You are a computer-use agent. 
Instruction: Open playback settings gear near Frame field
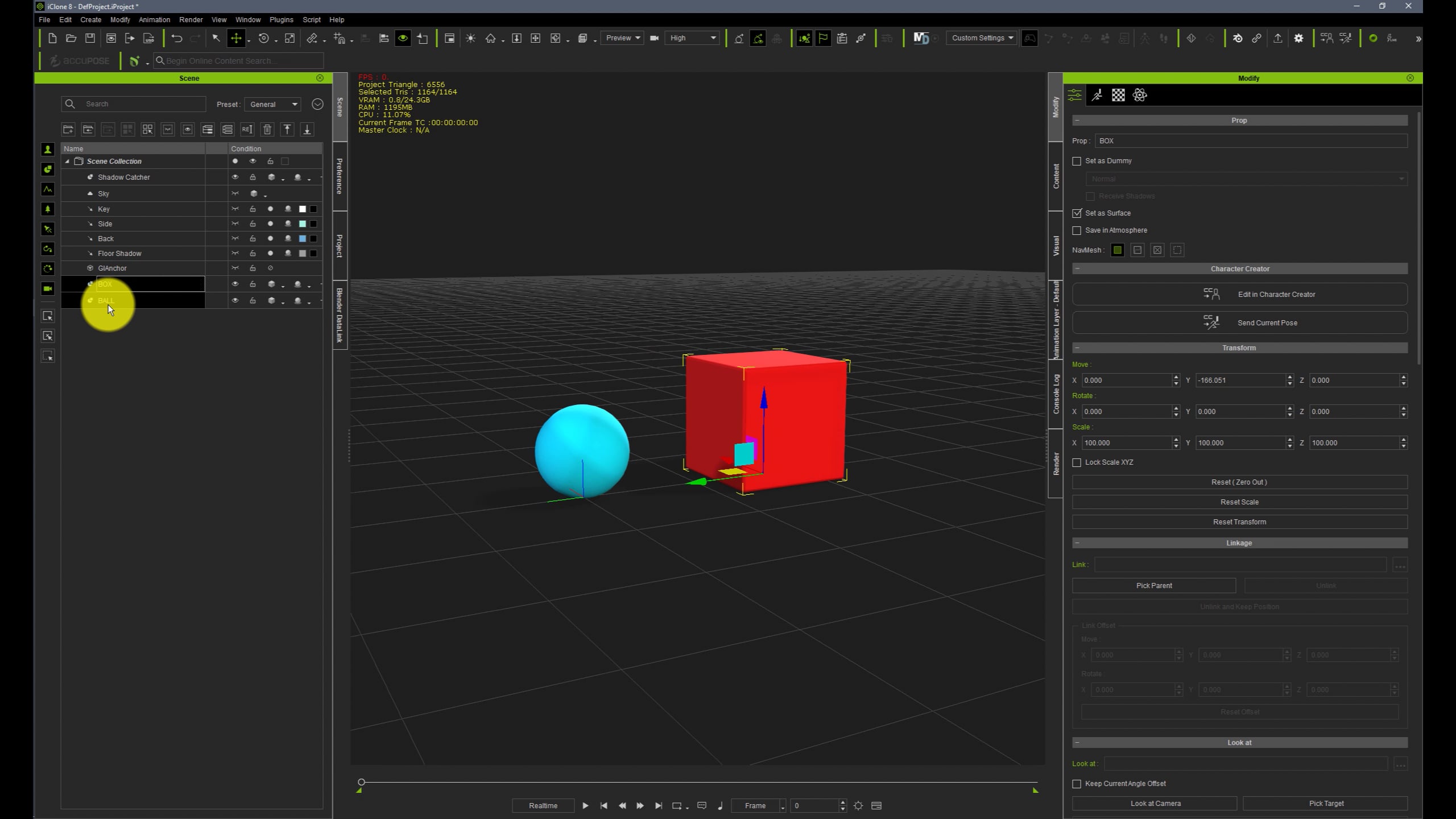click(x=858, y=805)
